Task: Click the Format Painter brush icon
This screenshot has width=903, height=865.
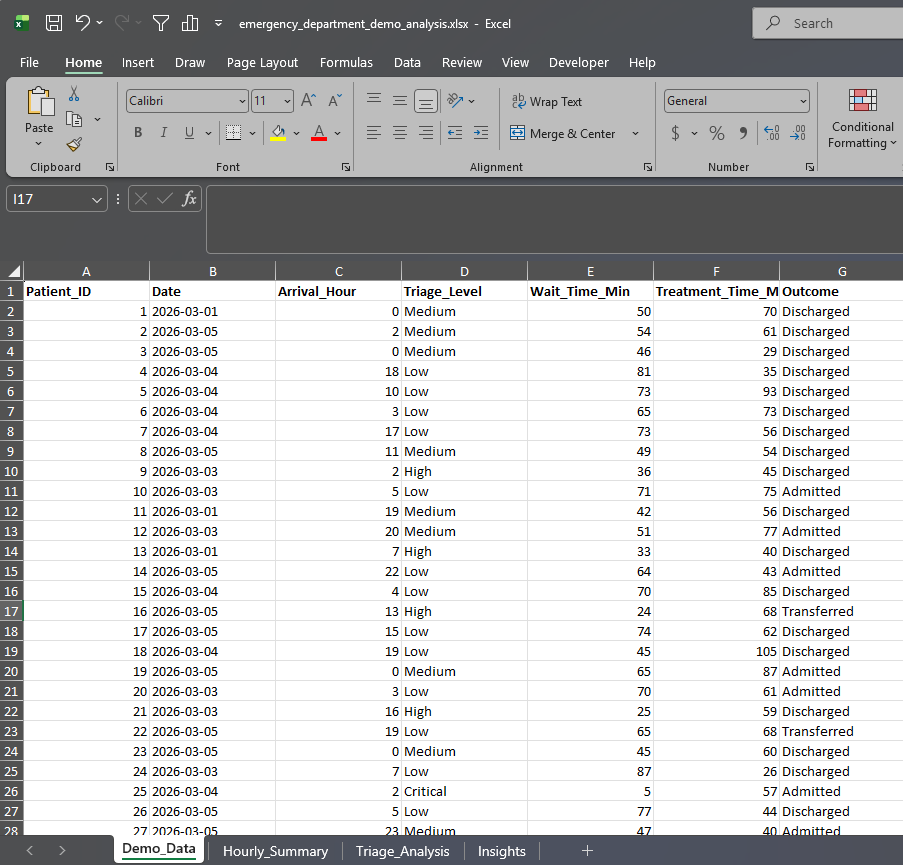Action: point(74,144)
